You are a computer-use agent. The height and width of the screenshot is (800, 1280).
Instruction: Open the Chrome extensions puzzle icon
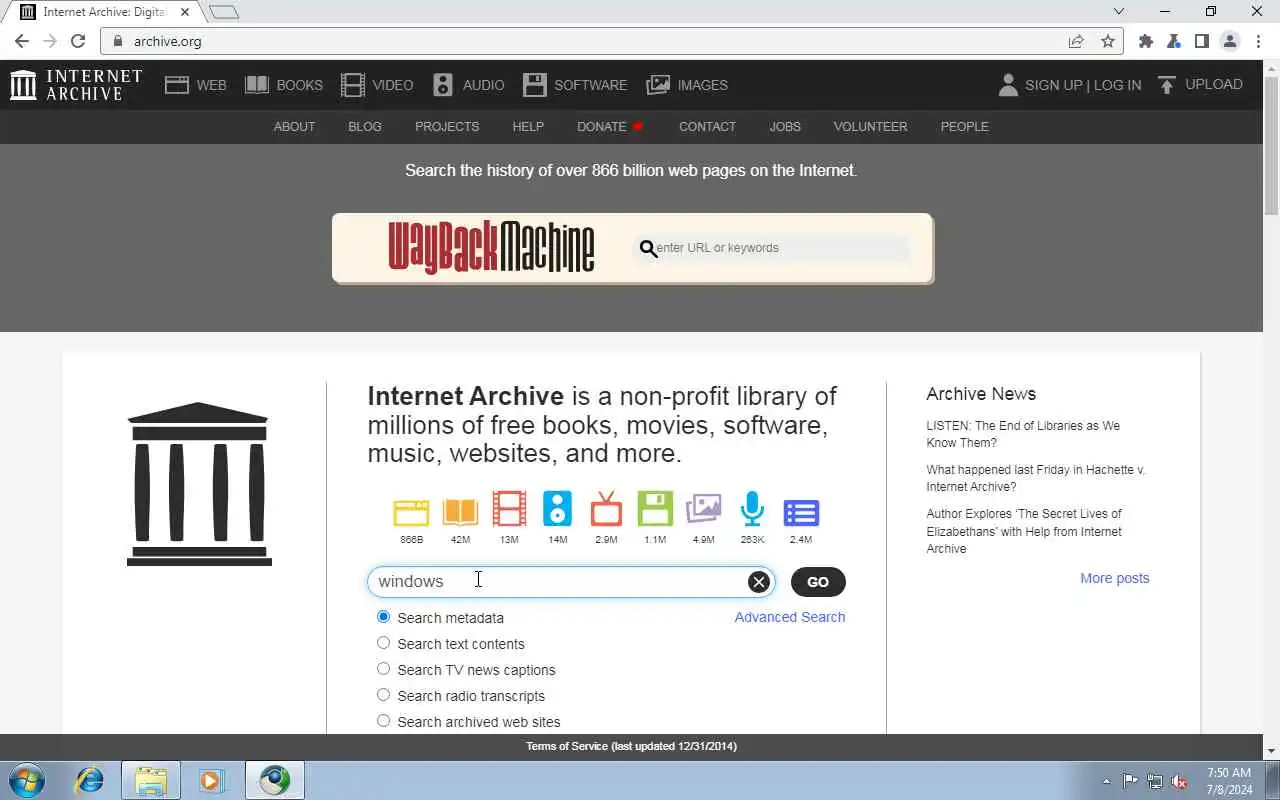tap(1146, 41)
